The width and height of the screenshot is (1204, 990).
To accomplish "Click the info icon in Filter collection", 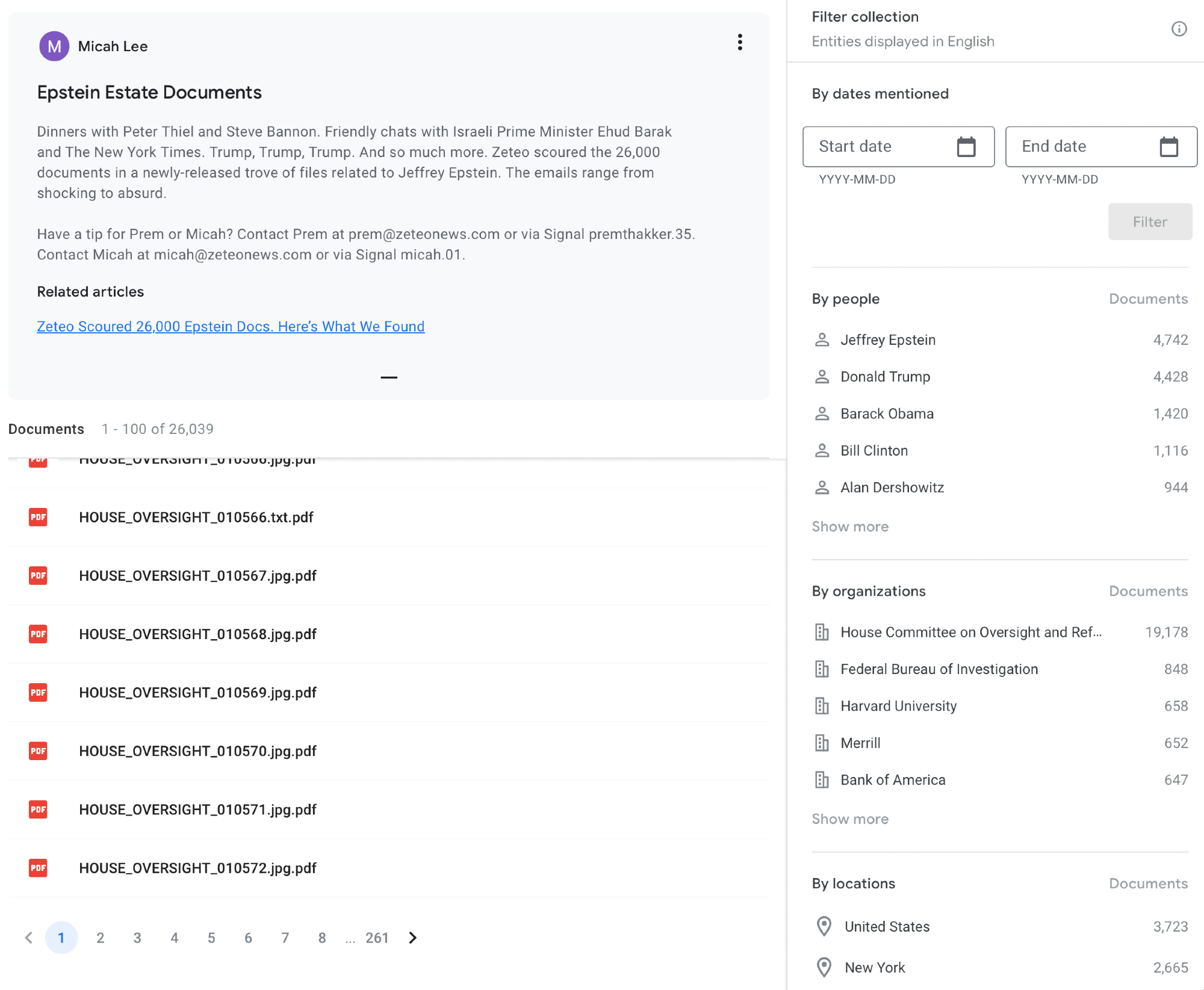I will 1179,29.
